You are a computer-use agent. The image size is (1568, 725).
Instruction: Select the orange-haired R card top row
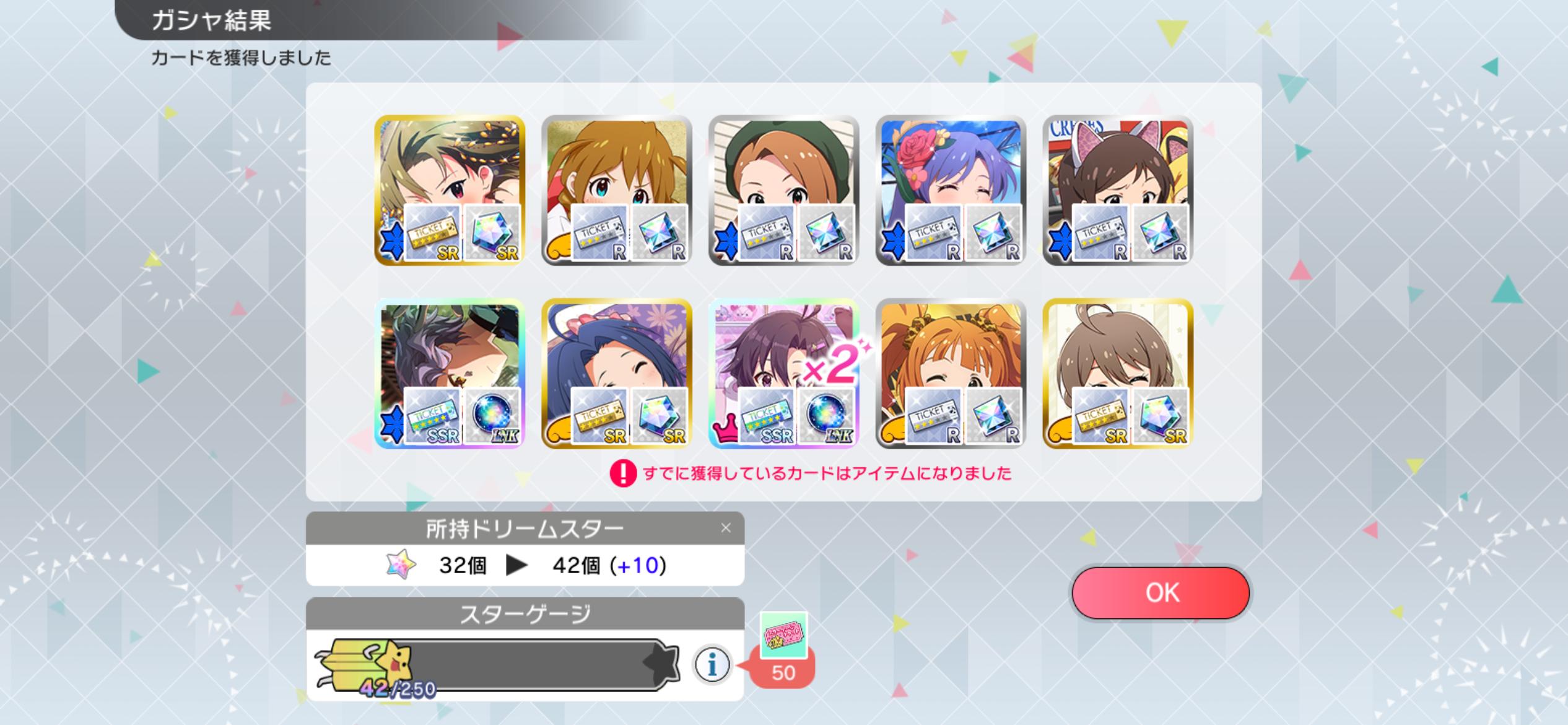click(616, 190)
